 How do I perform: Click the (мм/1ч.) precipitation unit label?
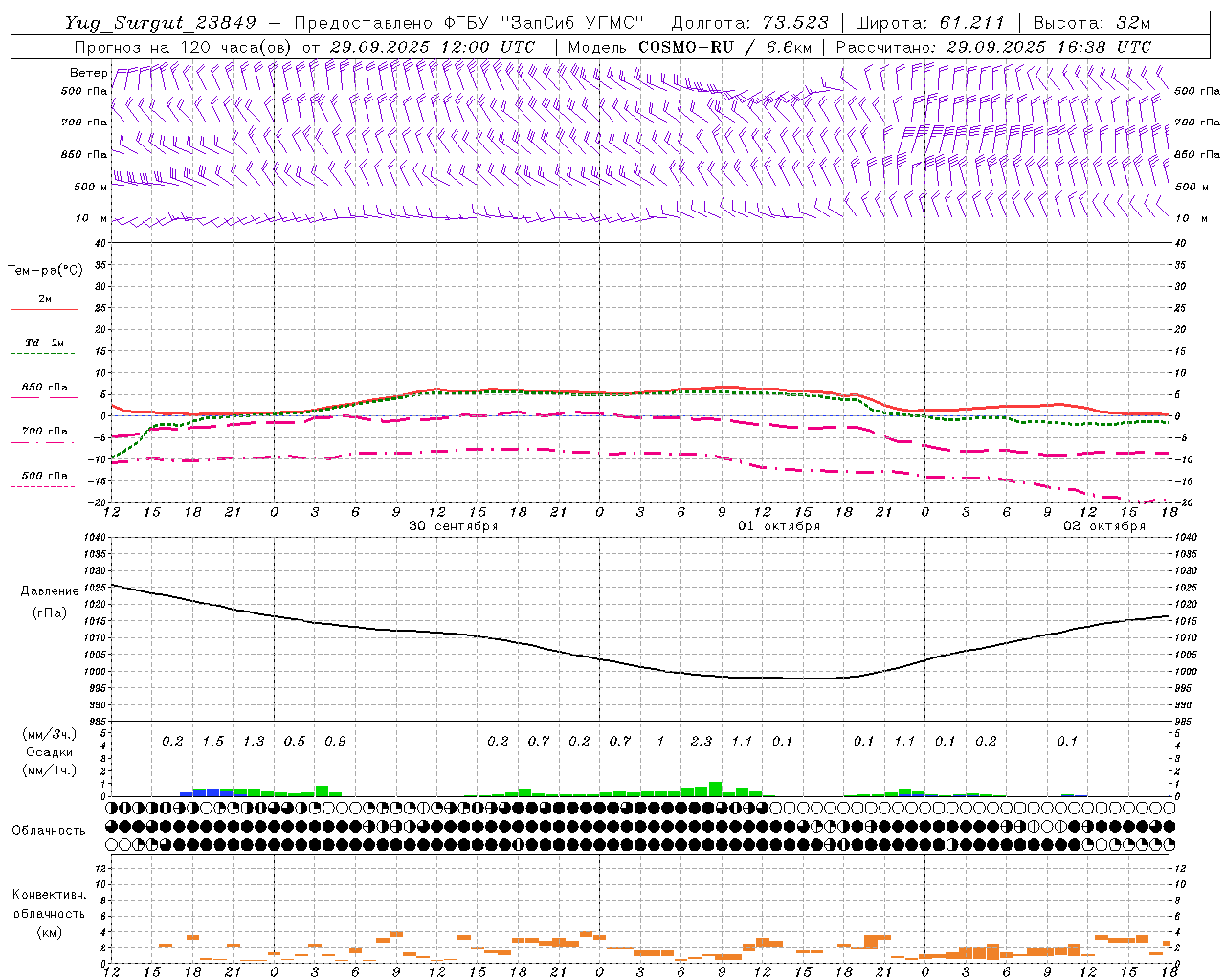pos(50,770)
